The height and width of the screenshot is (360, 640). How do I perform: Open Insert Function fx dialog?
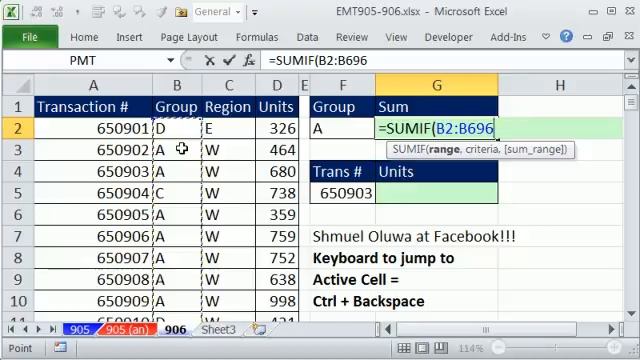(x=249, y=61)
